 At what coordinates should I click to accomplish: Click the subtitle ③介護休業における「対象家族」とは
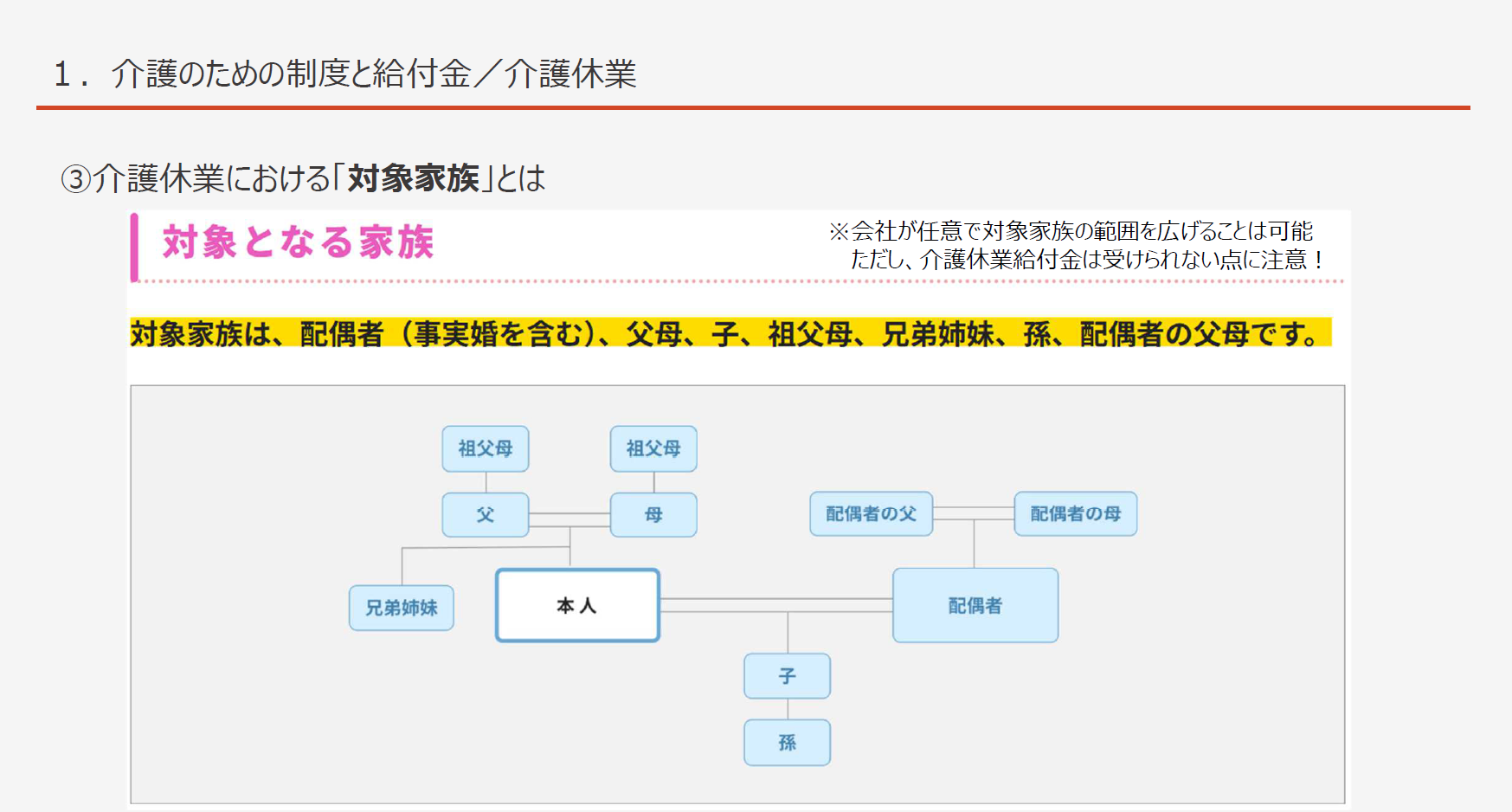[303, 178]
